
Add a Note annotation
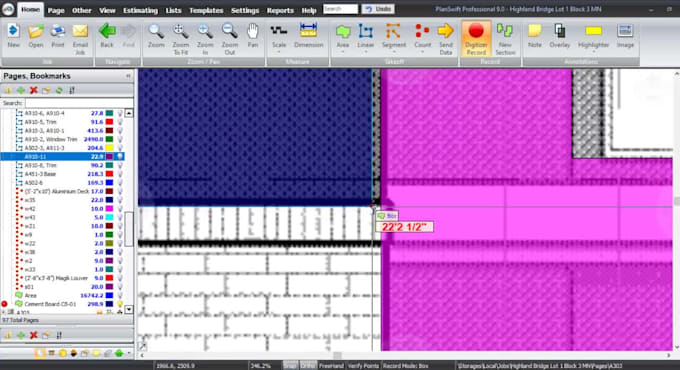point(534,36)
